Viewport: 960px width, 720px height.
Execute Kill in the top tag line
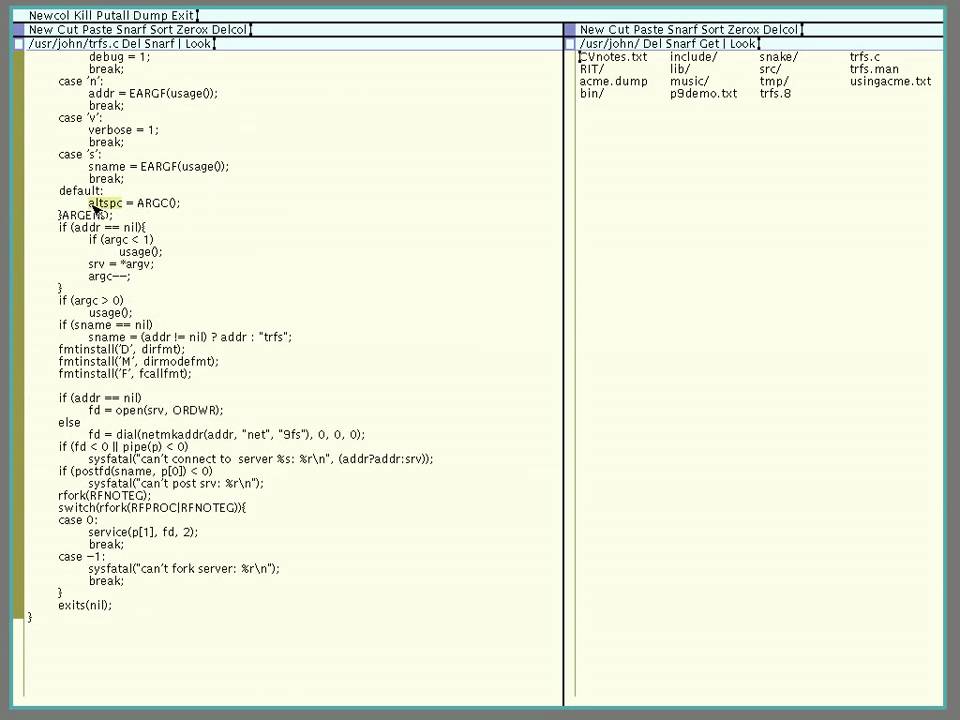(x=83, y=15)
